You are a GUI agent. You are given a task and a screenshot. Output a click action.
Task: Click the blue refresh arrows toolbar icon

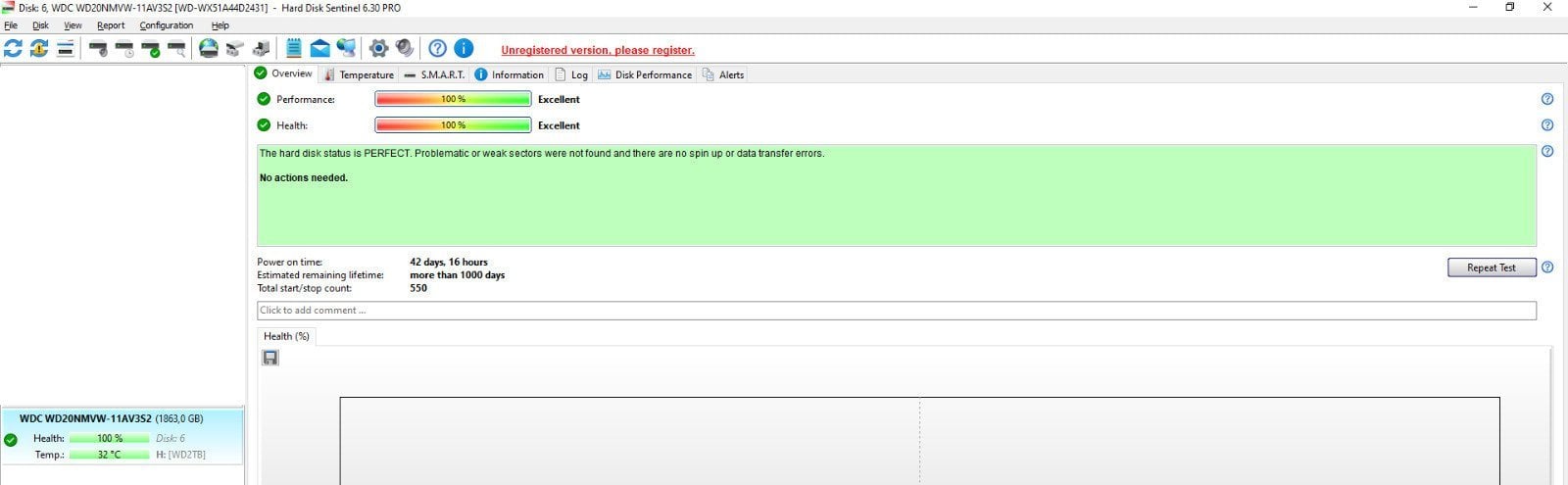13,48
